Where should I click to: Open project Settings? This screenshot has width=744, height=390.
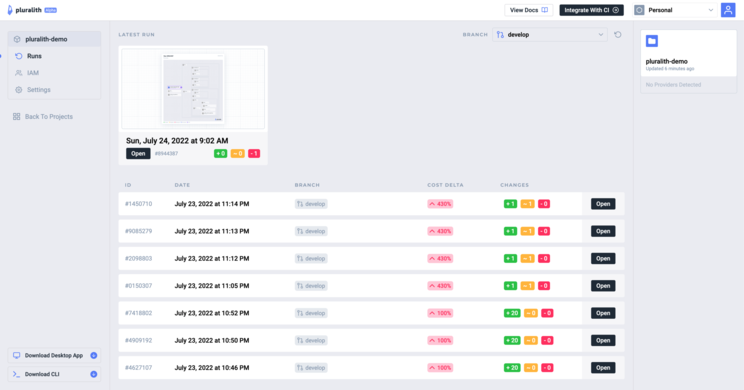pos(38,90)
